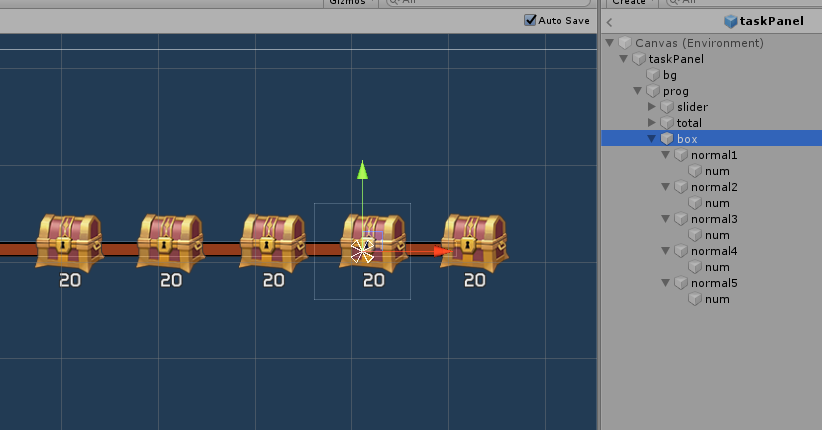
Task: Collapse the normal4 node
Action: (x=666, y=251)
